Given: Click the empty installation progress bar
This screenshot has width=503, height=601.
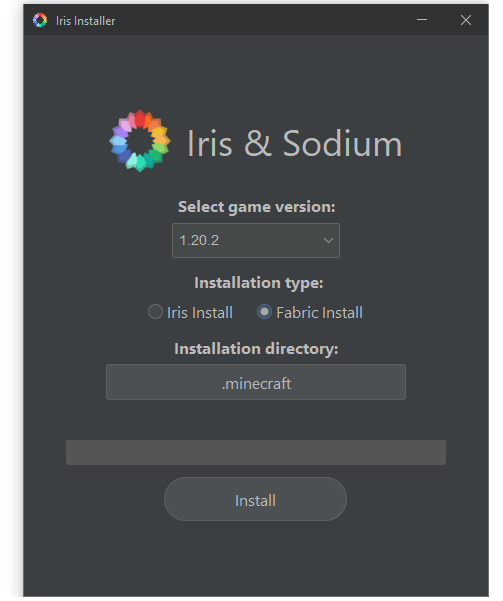Looking at the screenshot, I should (256, 453).
